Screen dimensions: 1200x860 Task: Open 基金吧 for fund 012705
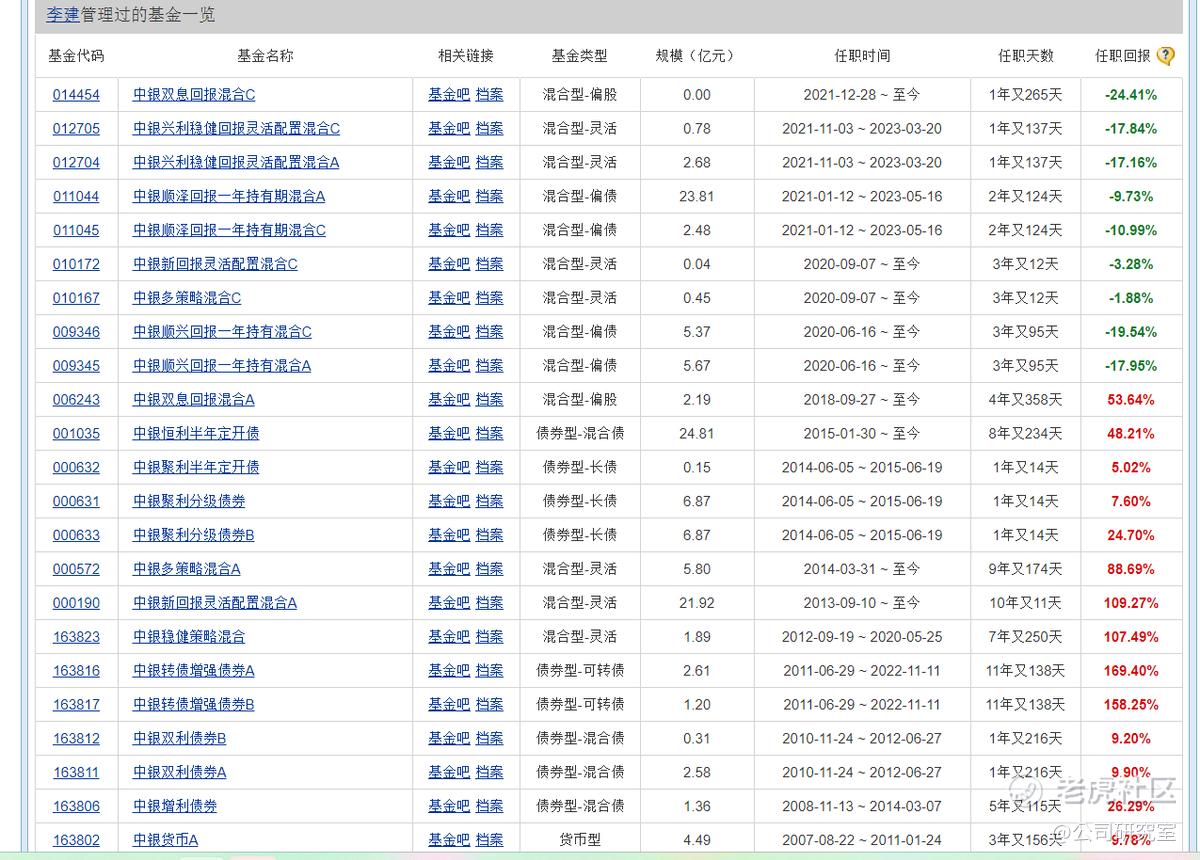[x=449, y=129]
